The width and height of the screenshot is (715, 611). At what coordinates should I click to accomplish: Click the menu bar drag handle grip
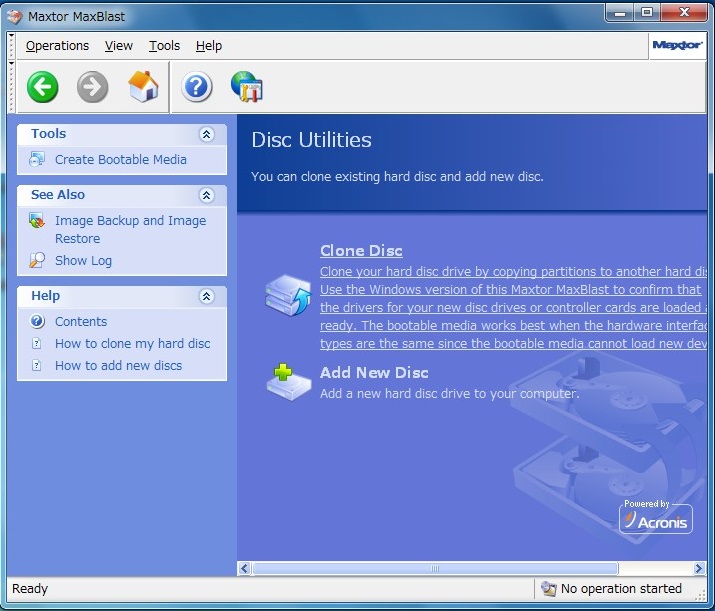point(12,46)
